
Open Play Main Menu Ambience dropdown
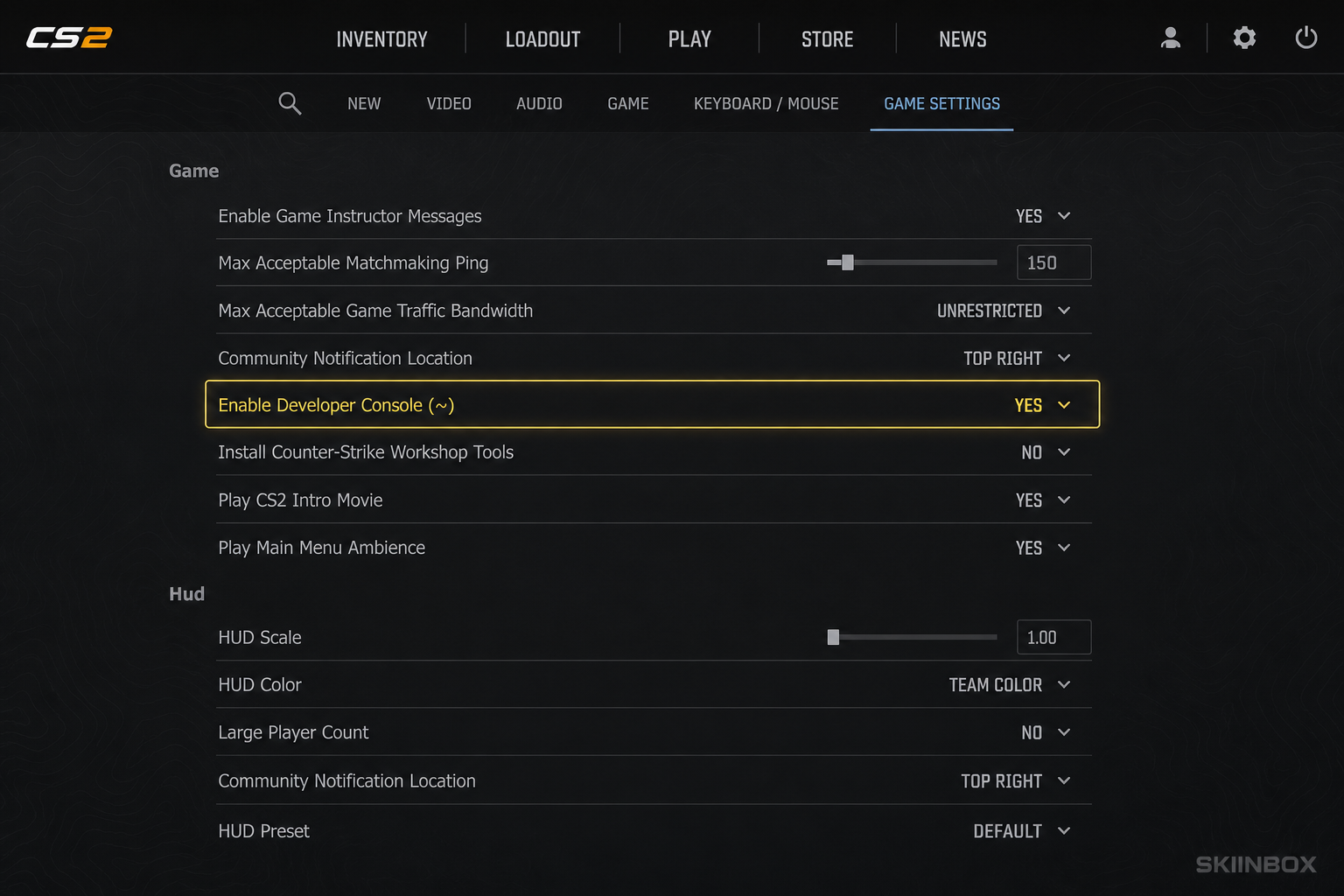[x=1043, y=548]
